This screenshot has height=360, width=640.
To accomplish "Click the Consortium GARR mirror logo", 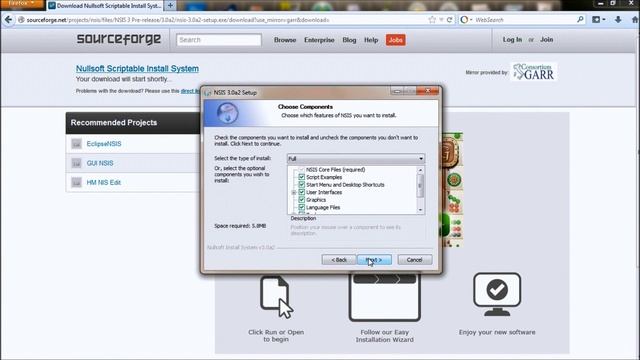I will 533,72.
